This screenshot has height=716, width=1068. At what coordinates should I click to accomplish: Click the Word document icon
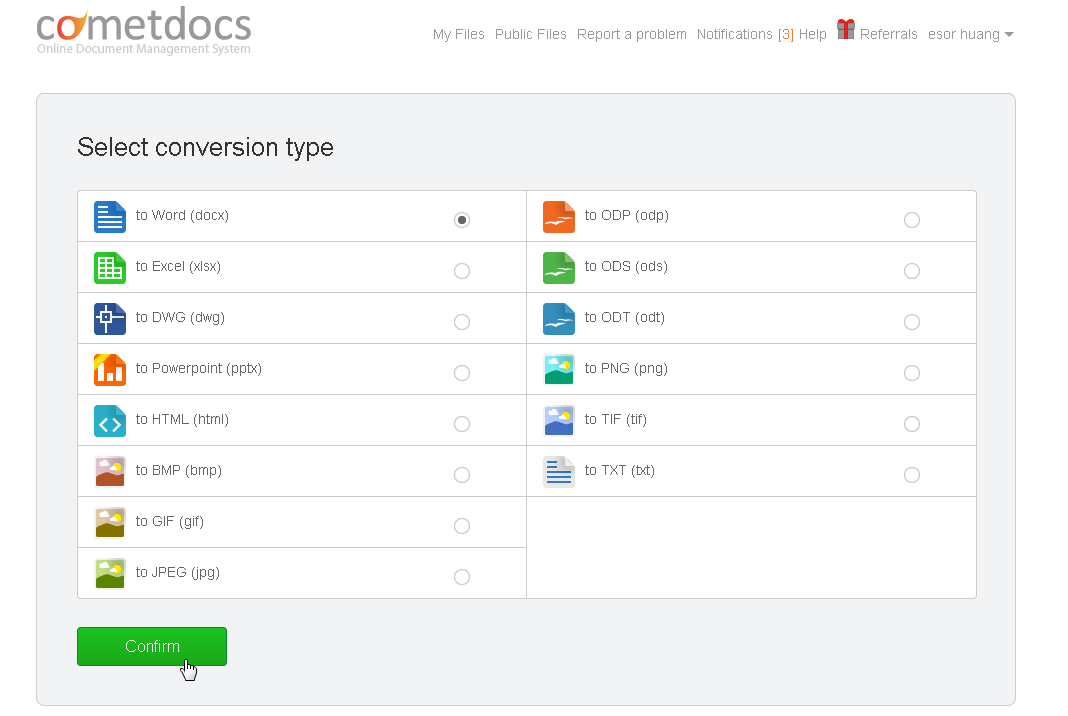pyautogui.click(x=109, y=216)
